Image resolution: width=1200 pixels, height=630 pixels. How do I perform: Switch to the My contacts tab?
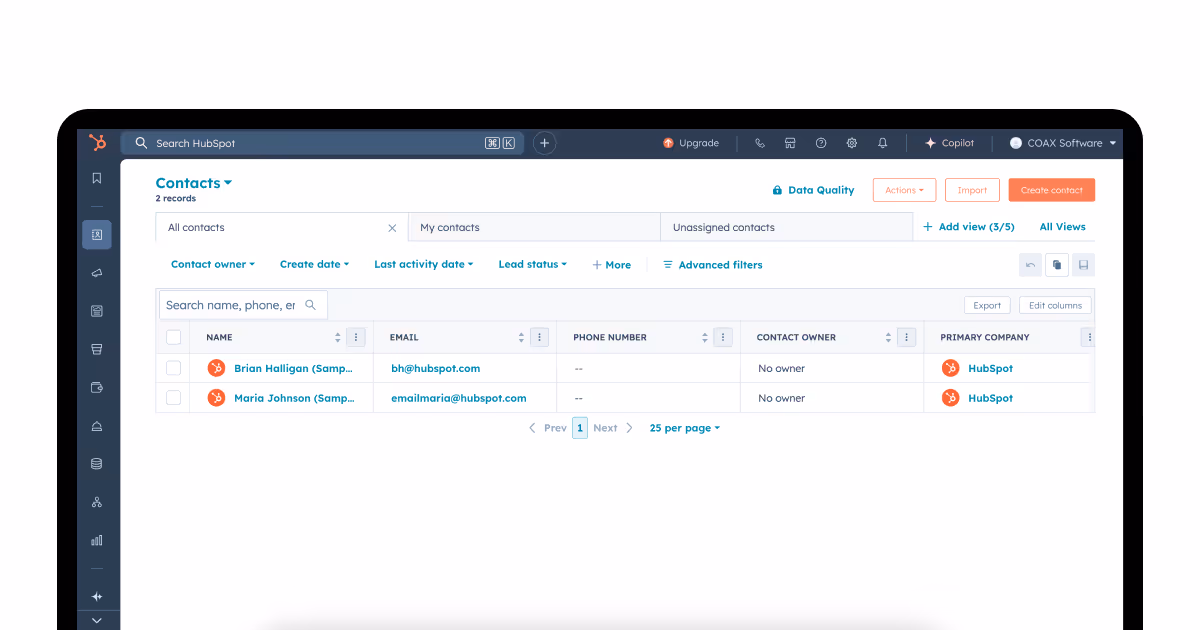(534, 228)
